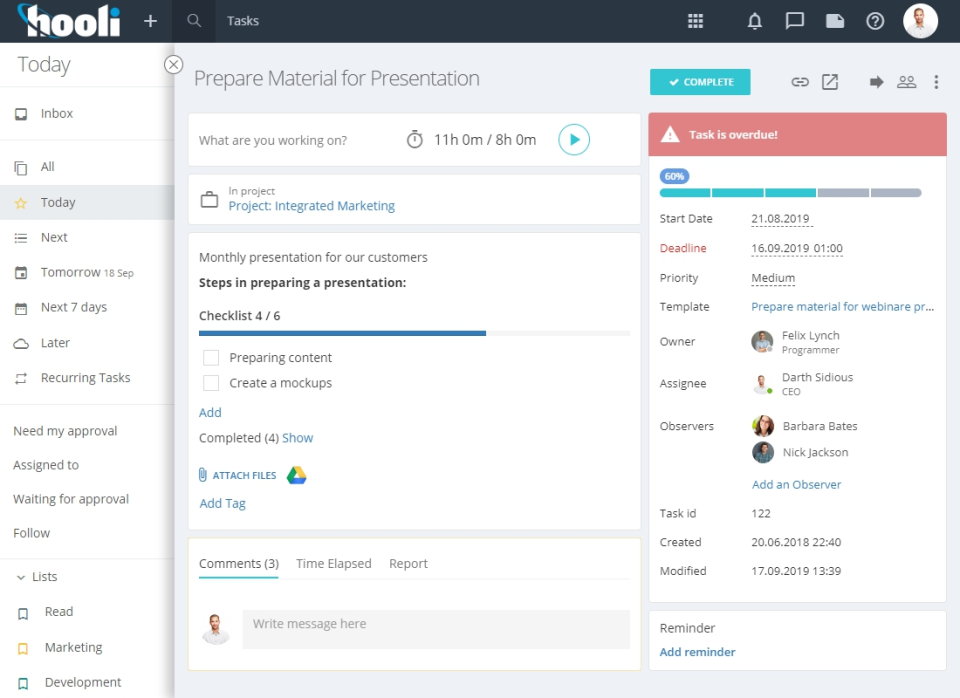Switch to the Time Elapsed tab

[x=333, y=564]
